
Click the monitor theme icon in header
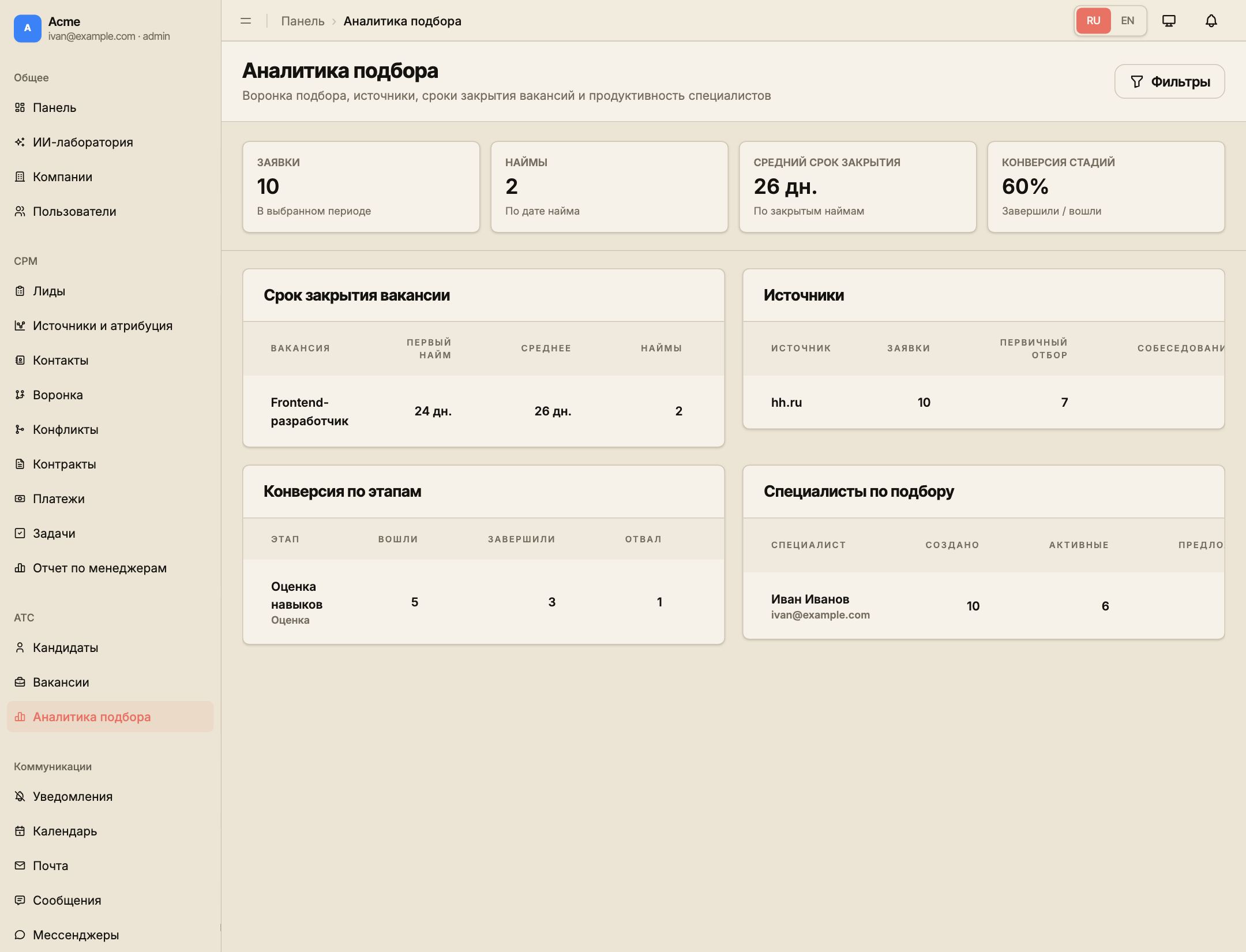click(1169, 21)
